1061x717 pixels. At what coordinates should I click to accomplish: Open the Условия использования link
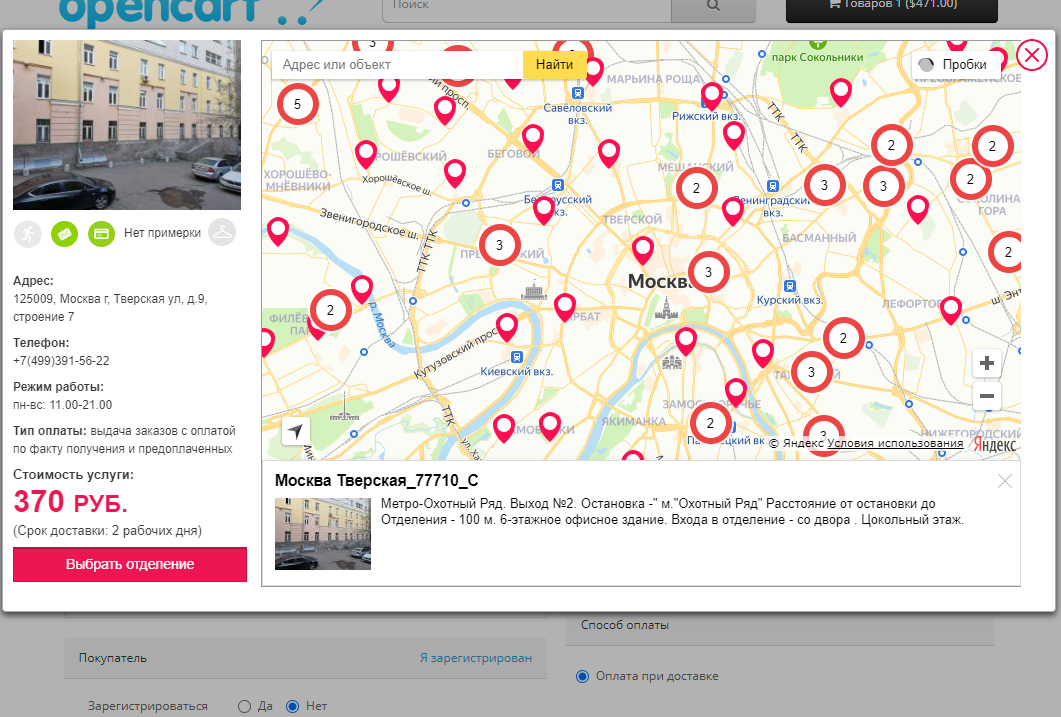(895, 443)
